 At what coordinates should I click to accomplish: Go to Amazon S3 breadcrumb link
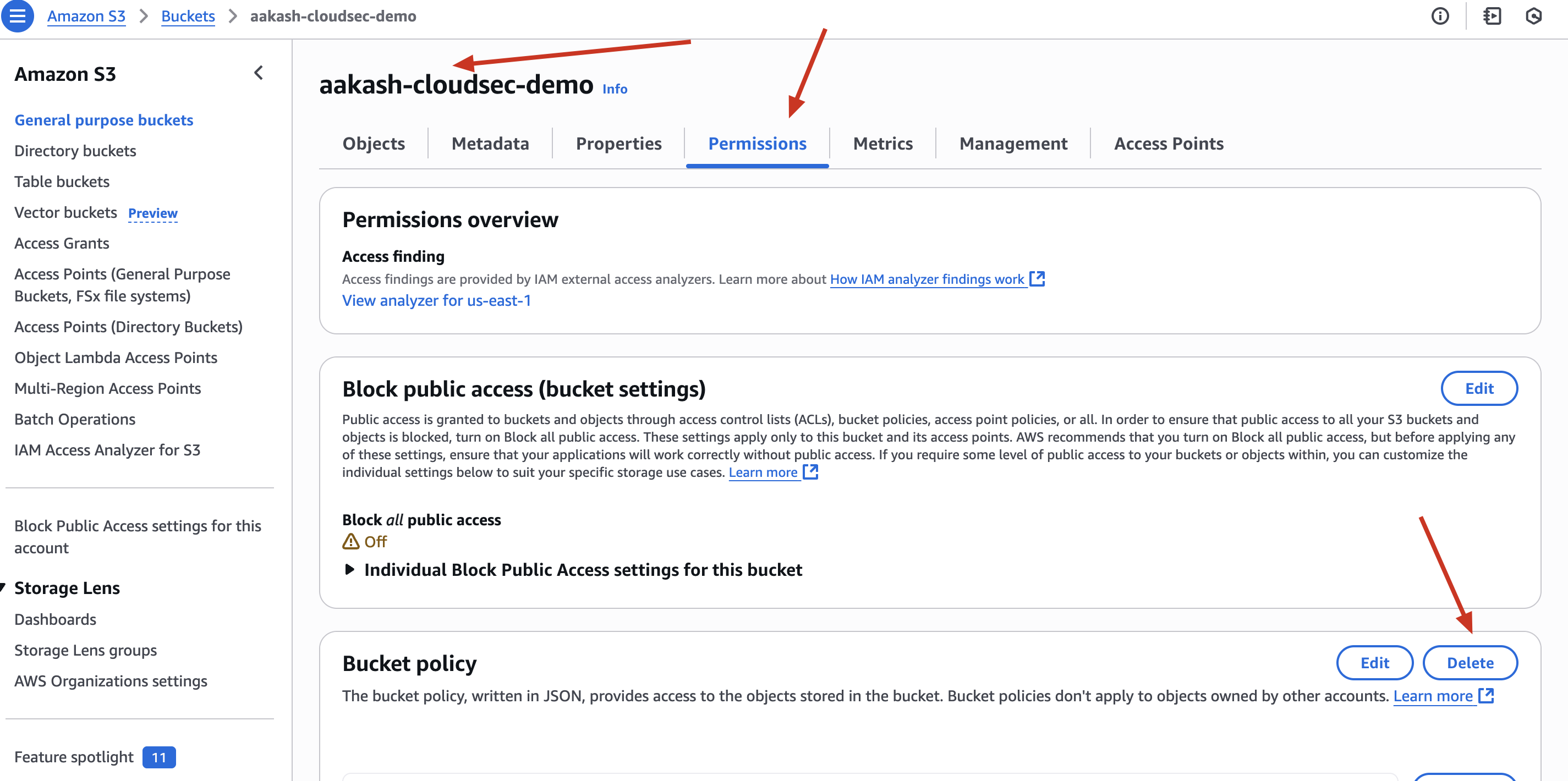[86, 16]
